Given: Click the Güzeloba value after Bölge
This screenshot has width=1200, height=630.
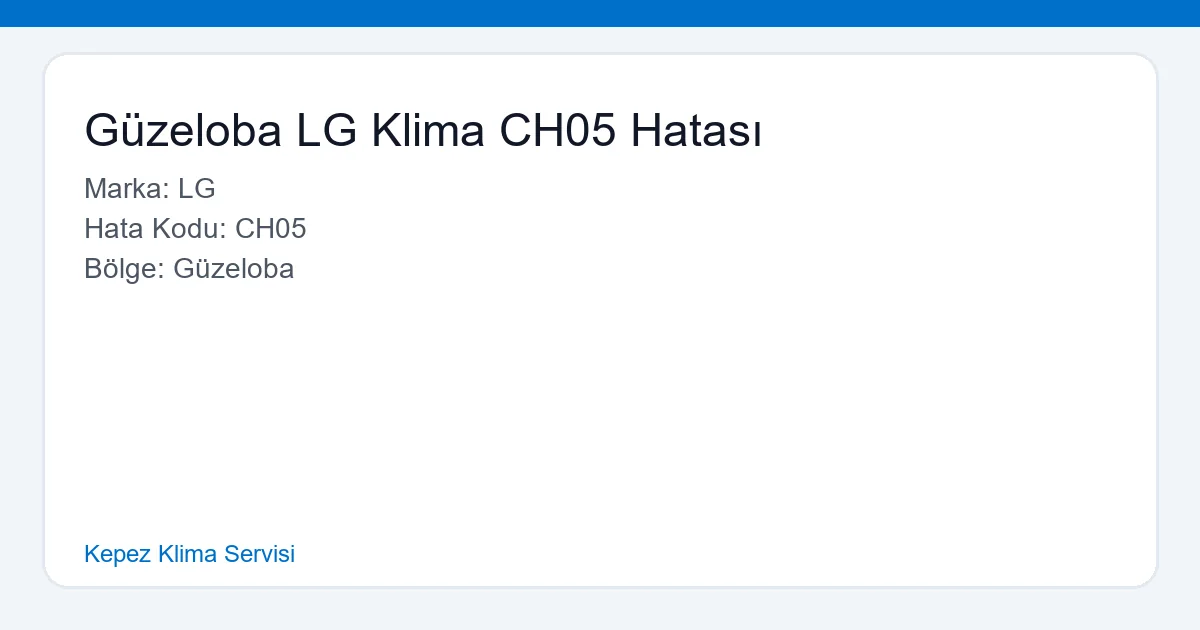Looking at the screenshot, I should (234, 269).
